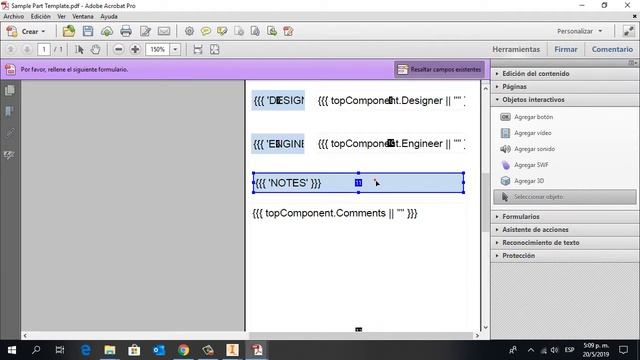
Task: Open the zoom level dropdown arrow
Action: point(175,49)
